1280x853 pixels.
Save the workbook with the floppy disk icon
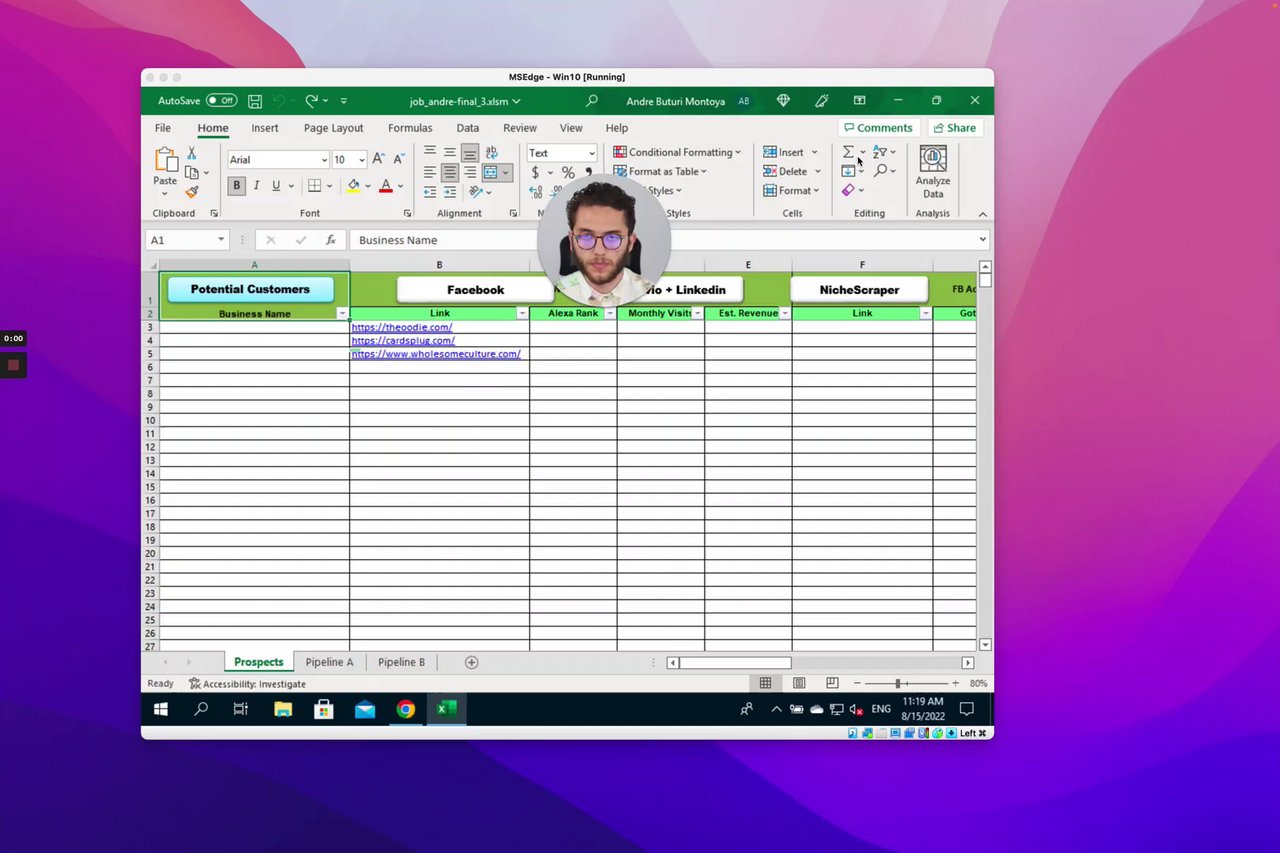(x=255, y=101)
